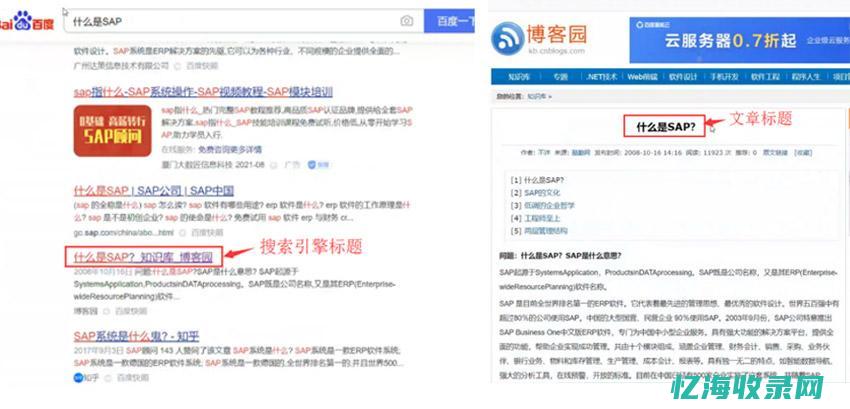
Task: Switch to the 程序人生 navigation tab
Action: 808,77
